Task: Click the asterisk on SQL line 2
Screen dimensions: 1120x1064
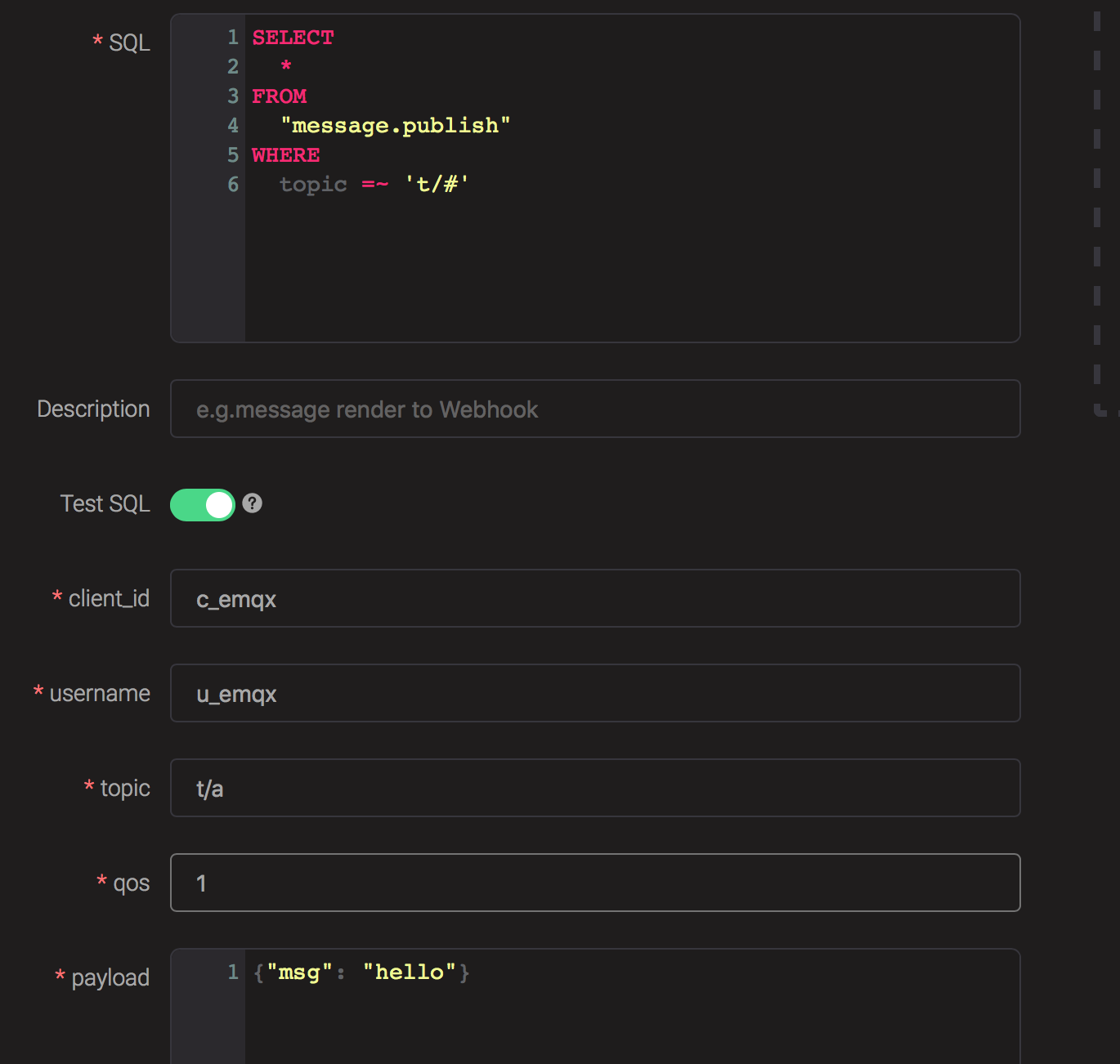Action: coord(286,66)
